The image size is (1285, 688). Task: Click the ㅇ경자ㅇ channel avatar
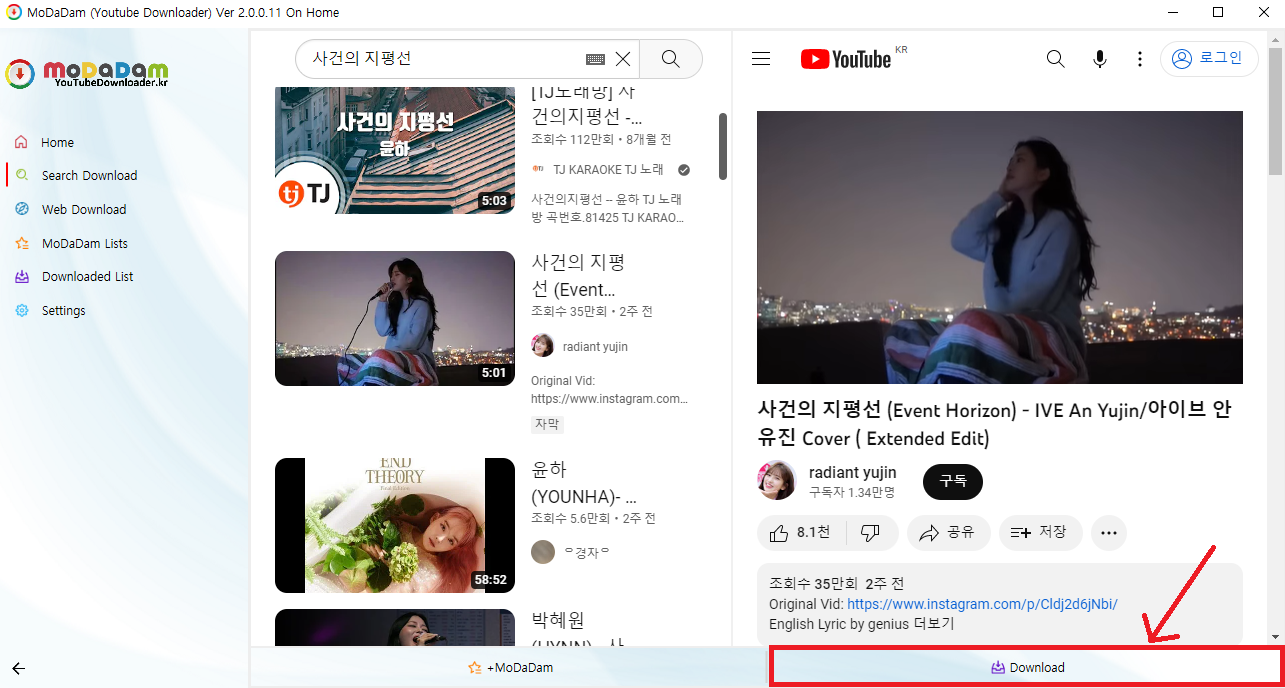click(543, 552)
